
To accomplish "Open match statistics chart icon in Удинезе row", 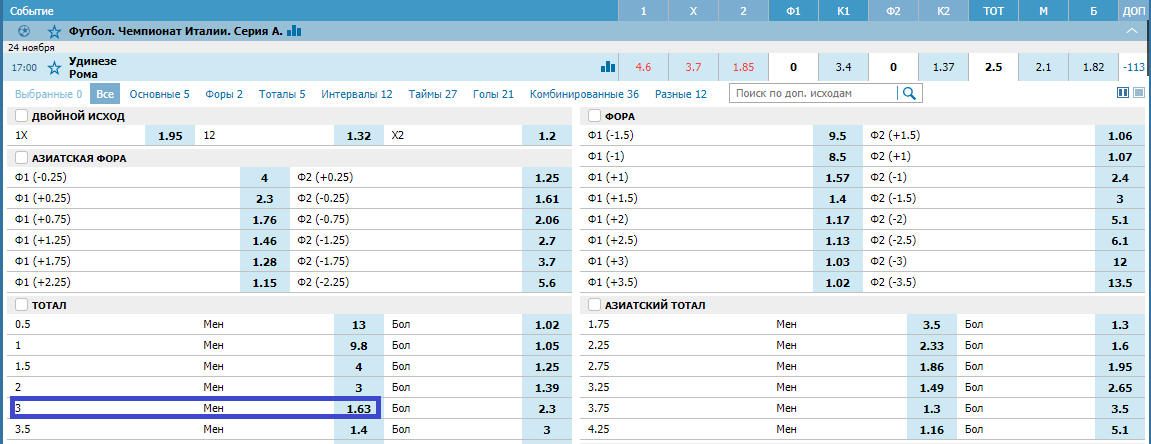I will [608, 67].
